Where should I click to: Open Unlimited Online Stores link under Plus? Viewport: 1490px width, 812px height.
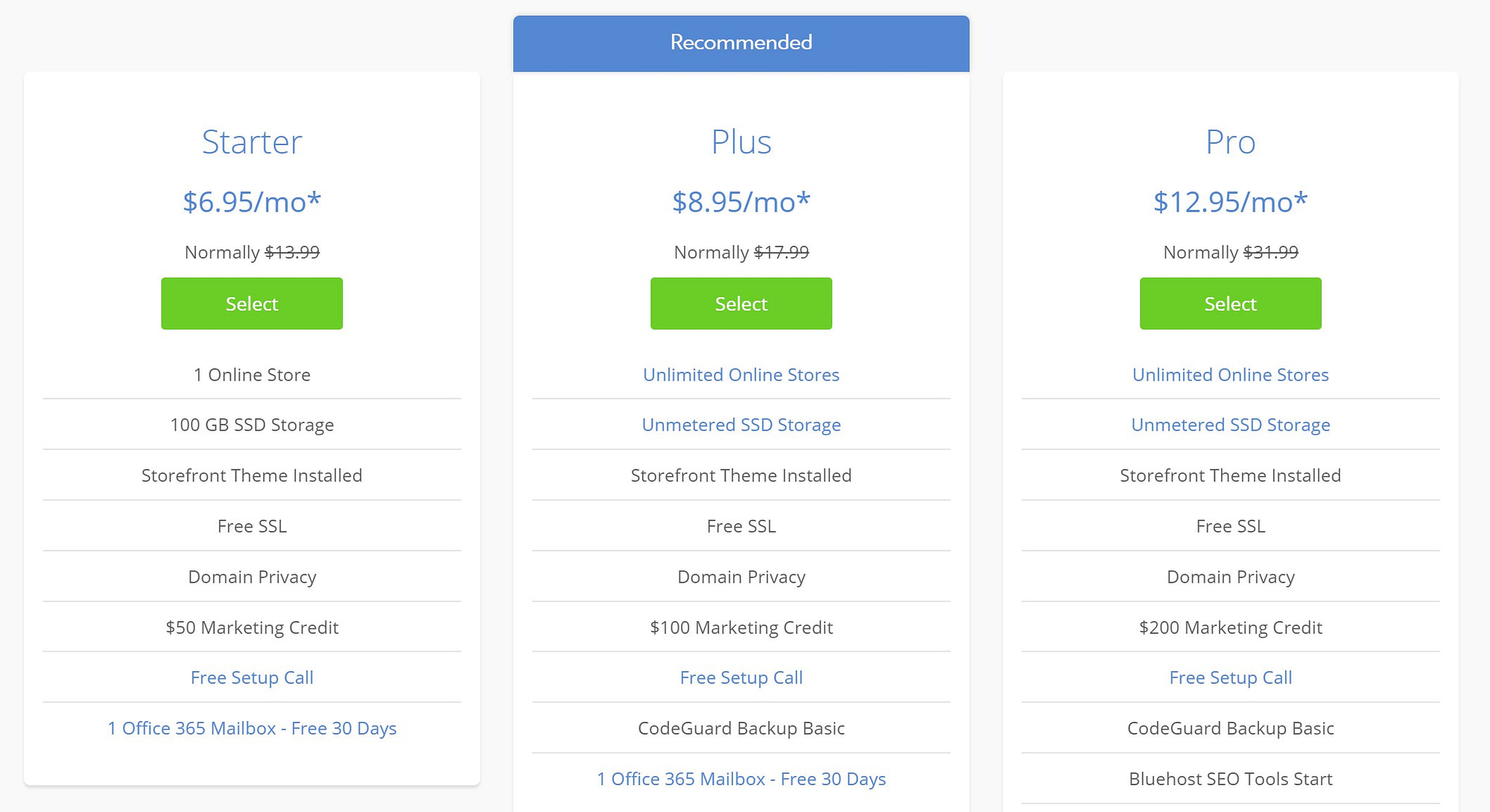click(741, 375)
